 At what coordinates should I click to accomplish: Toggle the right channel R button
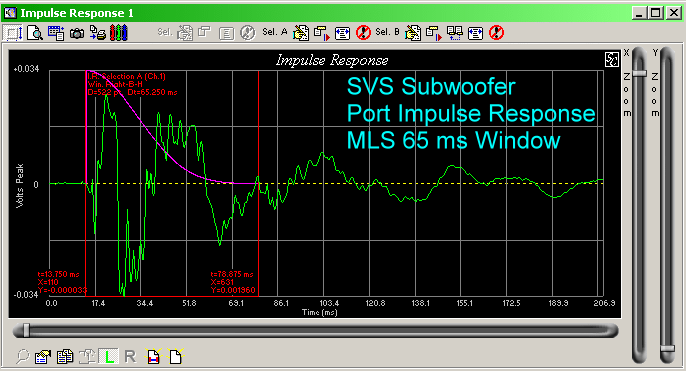(130, 357)
